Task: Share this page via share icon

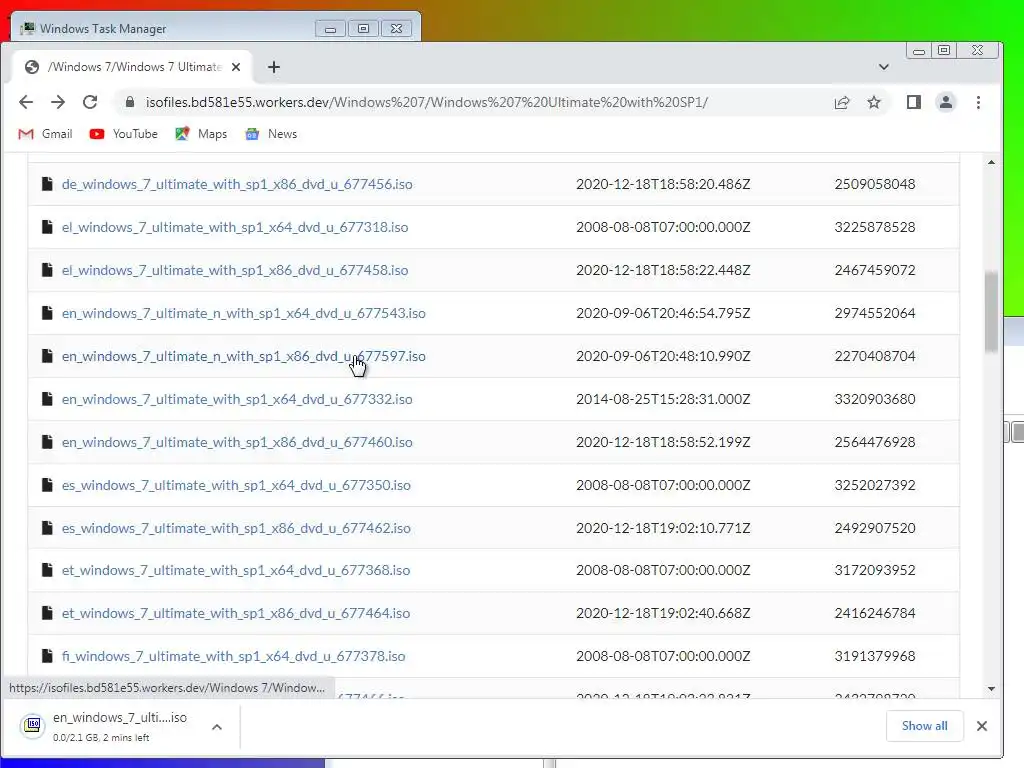Action: pyautogui.click(x=842, y=103)
